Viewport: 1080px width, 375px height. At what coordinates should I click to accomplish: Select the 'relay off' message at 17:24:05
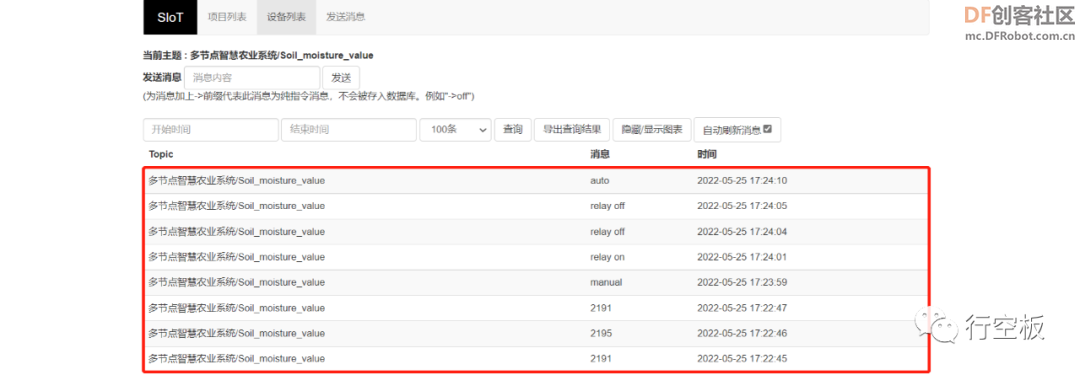[608, 205]
